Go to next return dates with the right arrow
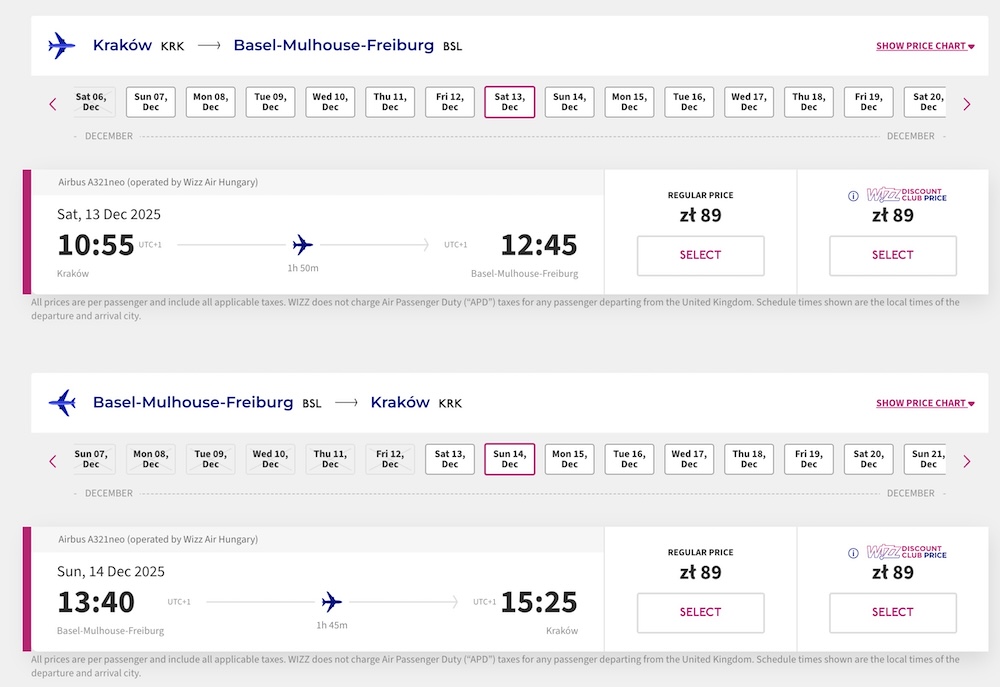The width and height of the screenshot is (1000, 687). (x=967, y=461)
